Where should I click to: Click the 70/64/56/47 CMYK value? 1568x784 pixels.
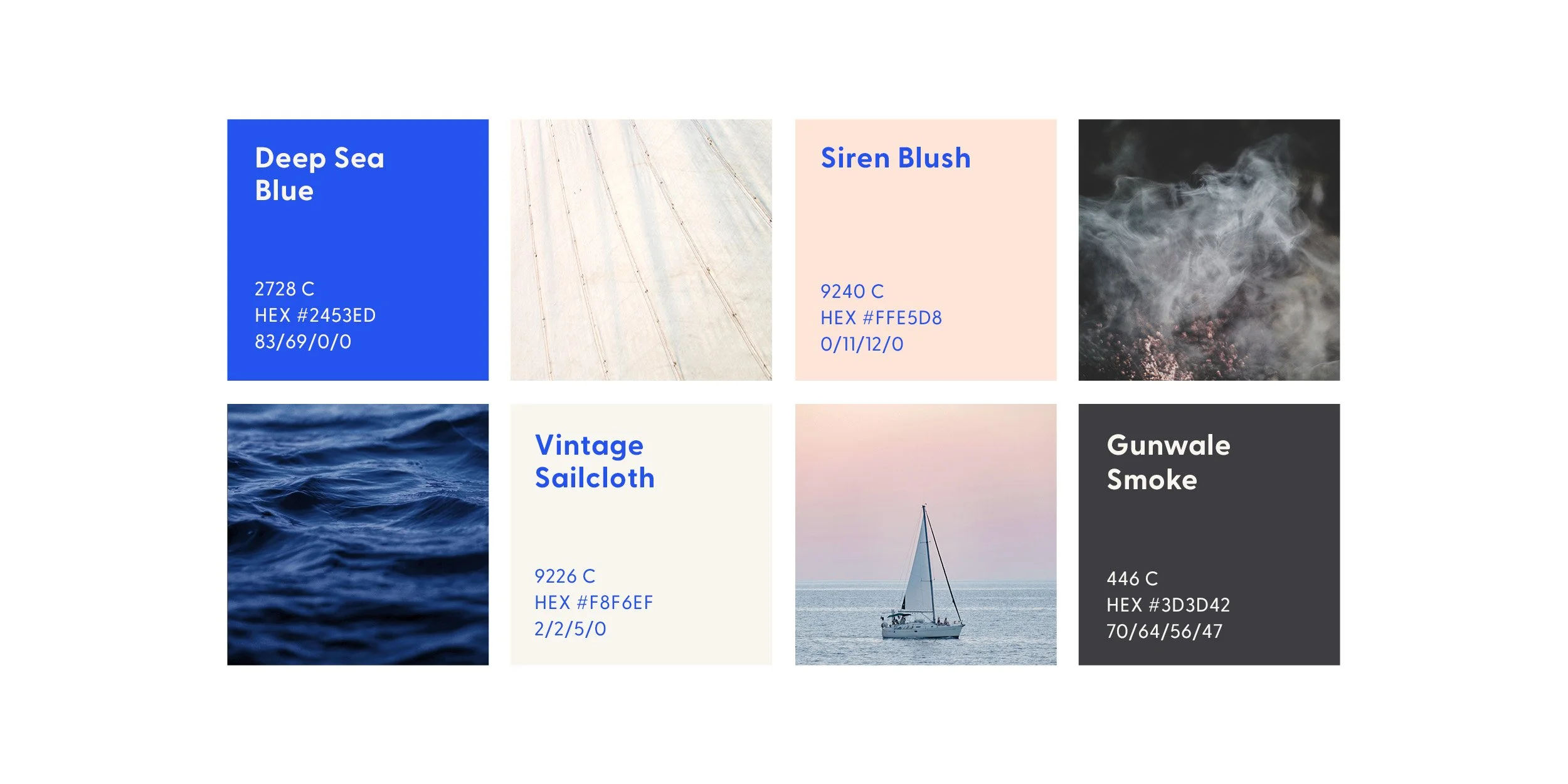pyautogui.click(x=1164, y=632)
